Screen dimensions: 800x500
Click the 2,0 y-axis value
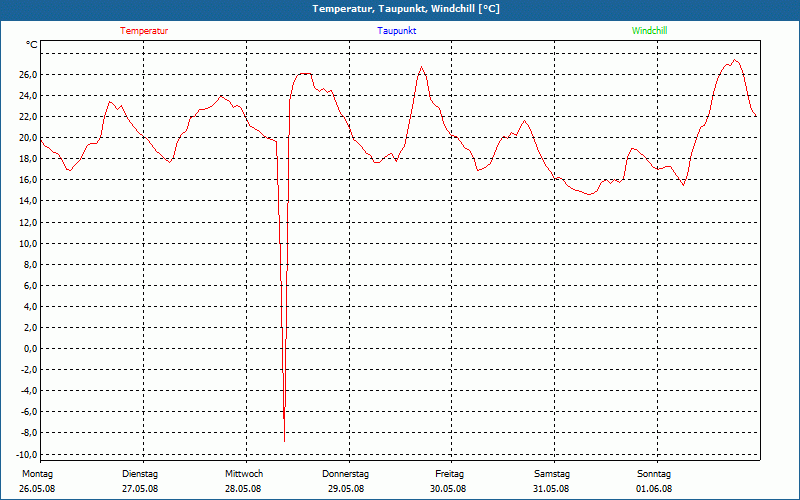[31, 328]
